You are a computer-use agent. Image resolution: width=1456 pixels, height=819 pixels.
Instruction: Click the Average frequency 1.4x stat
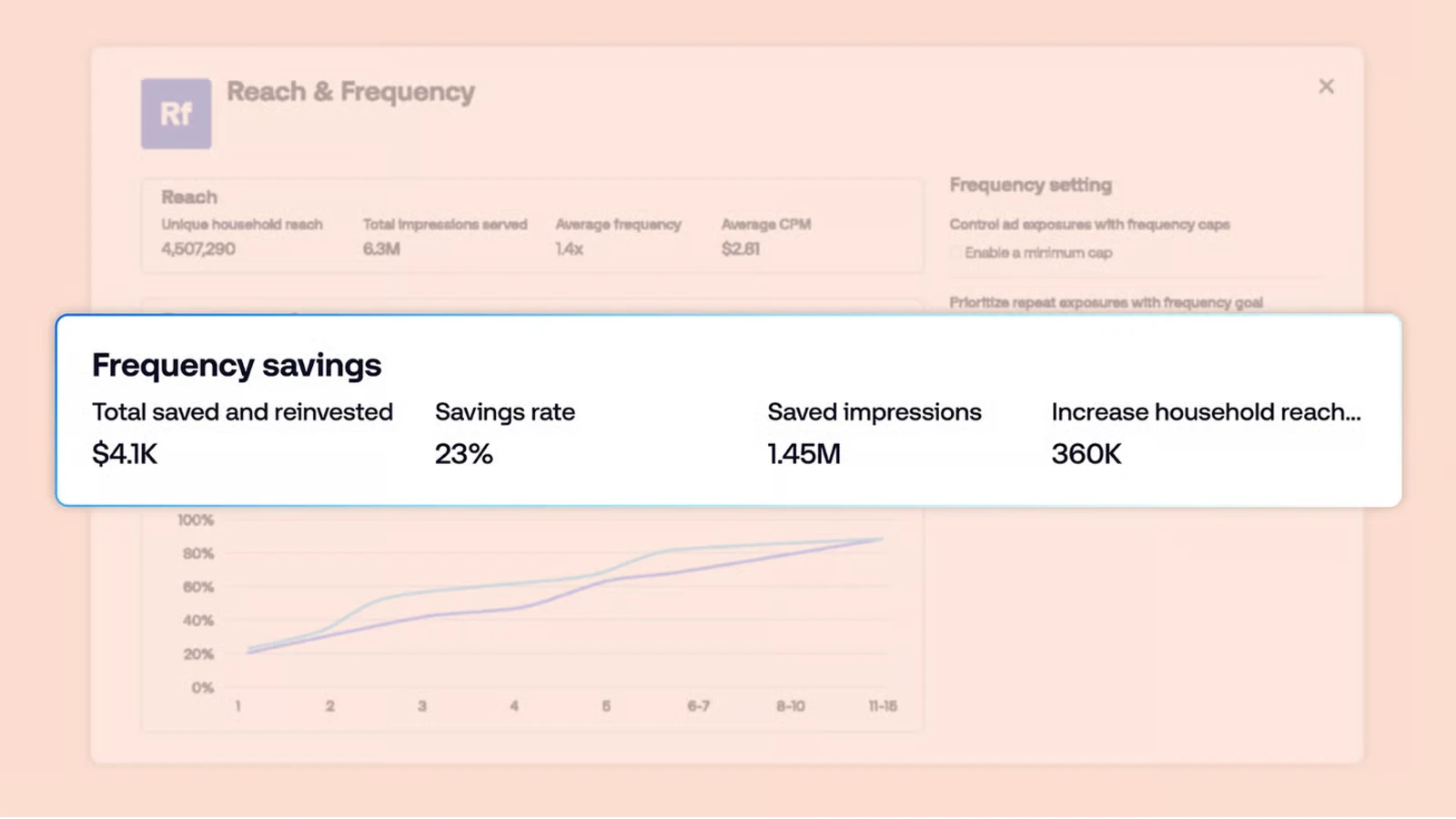click(x=618, y=237)
